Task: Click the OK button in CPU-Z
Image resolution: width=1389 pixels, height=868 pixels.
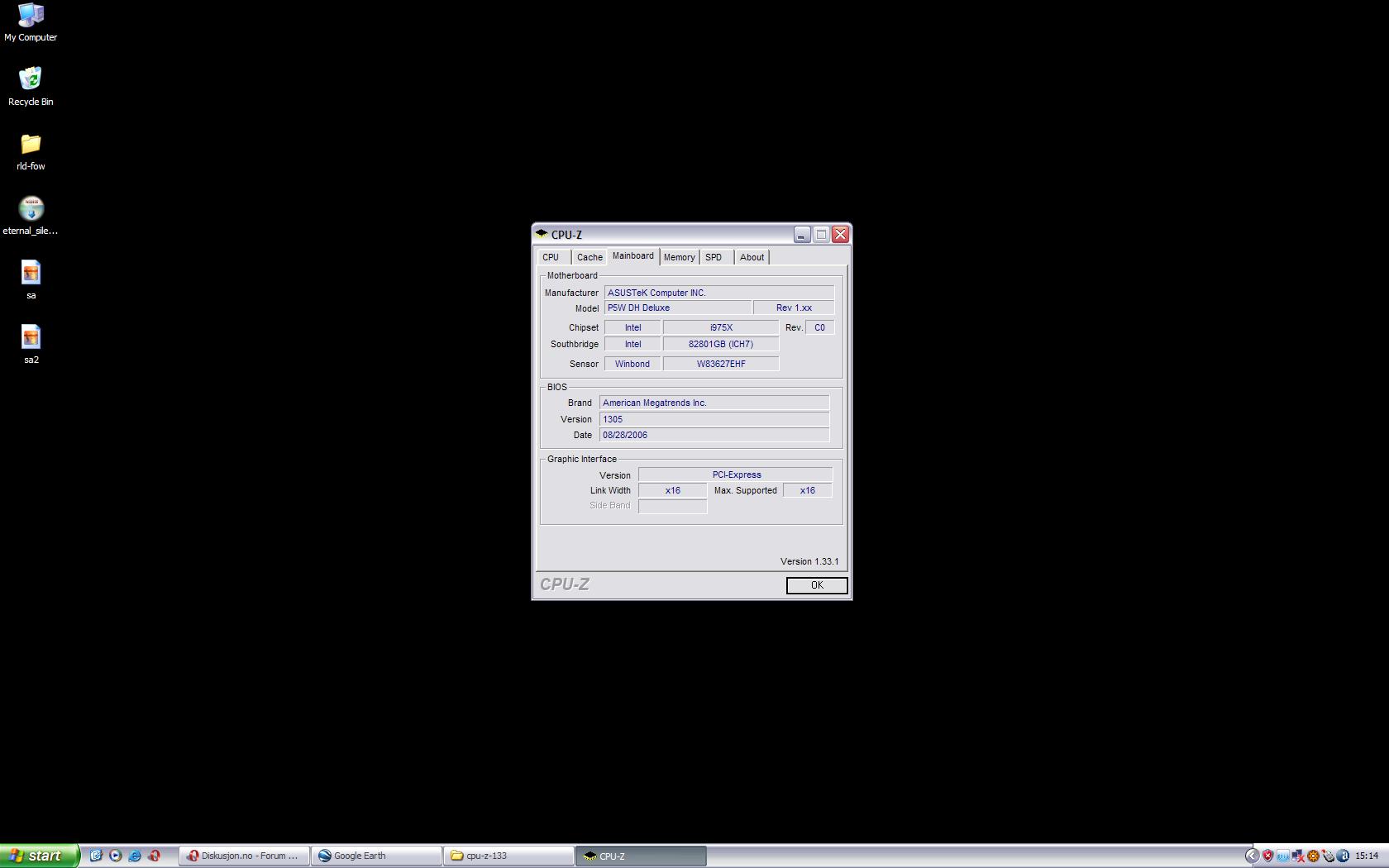Action: click(817, 585)
